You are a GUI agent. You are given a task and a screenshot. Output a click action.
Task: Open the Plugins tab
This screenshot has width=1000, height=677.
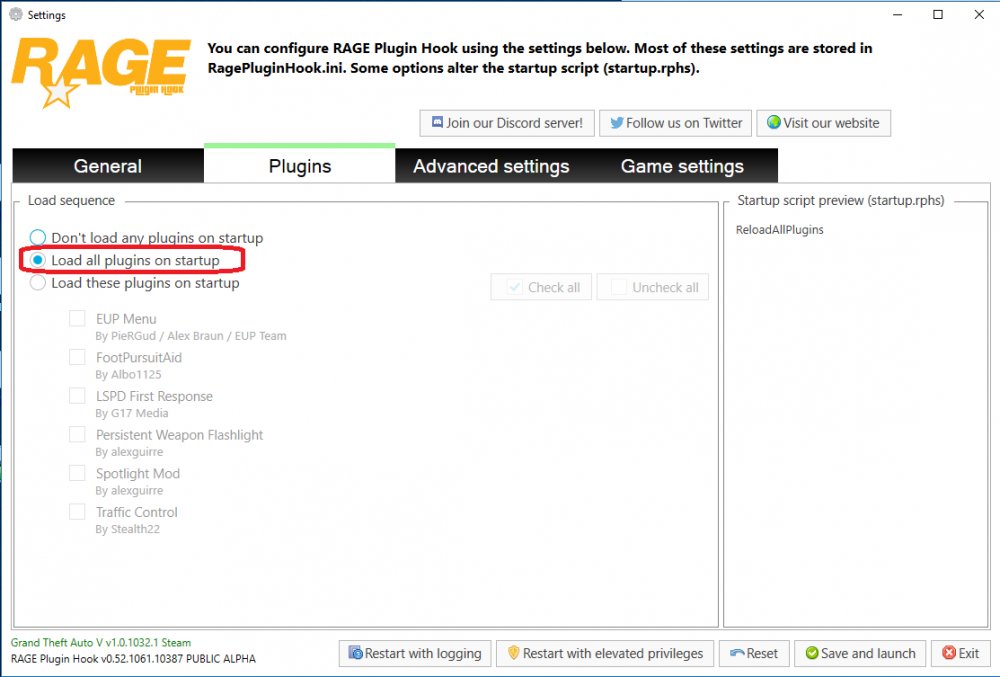pos(300,166)
